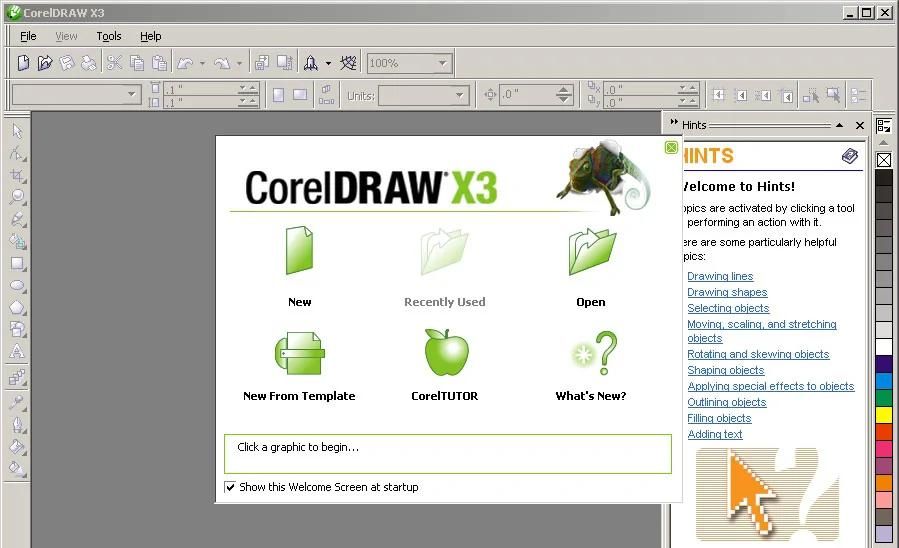Viewport: 899px width, 548px height.
Task: Click the Paste toolbar icon
Action: (x=159, y=62)
